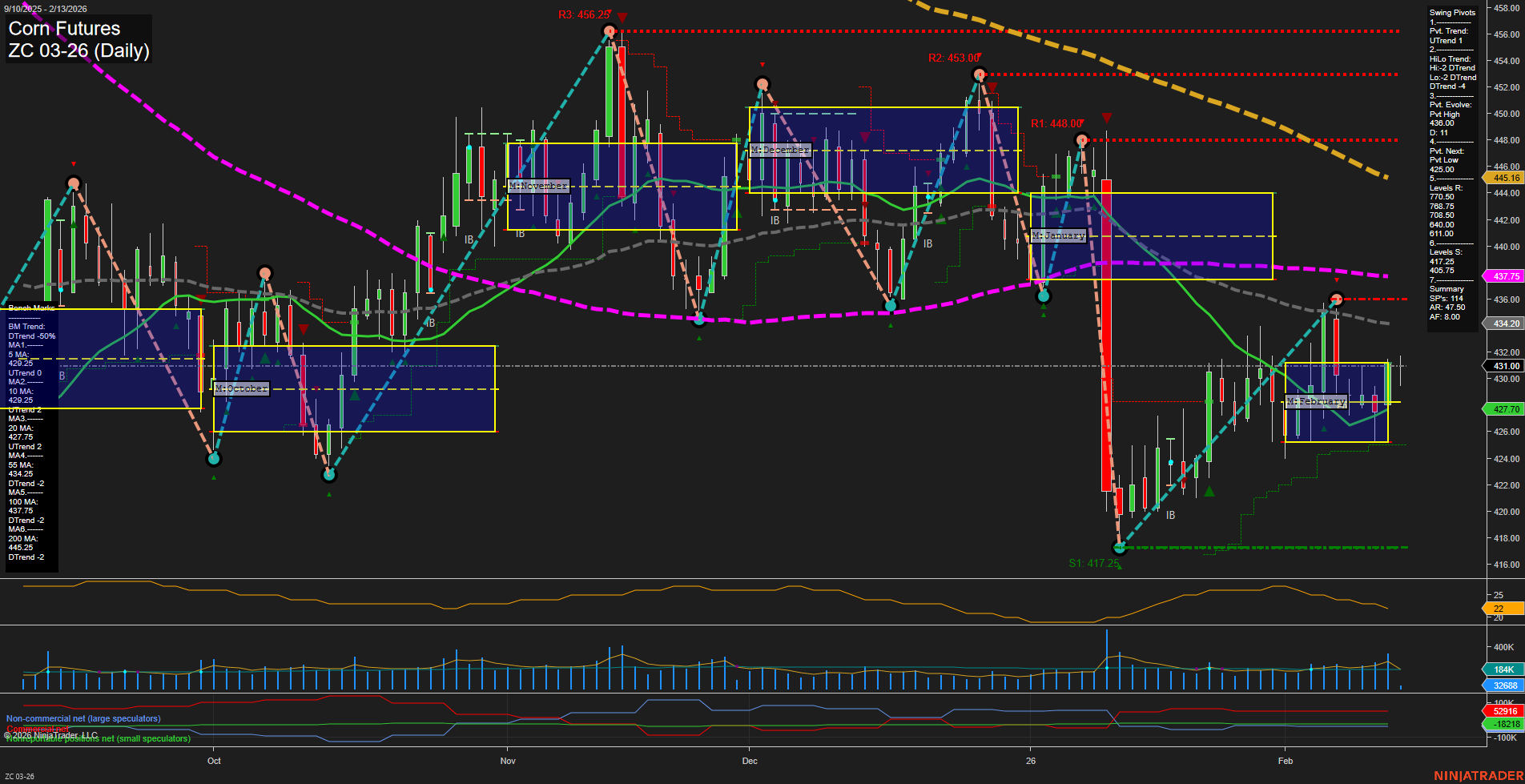Screen dimensions: 1525x784
Task: Select the teal pivot dot at the January swing low
Action: pyautogui.click(x=1042, y=295)
